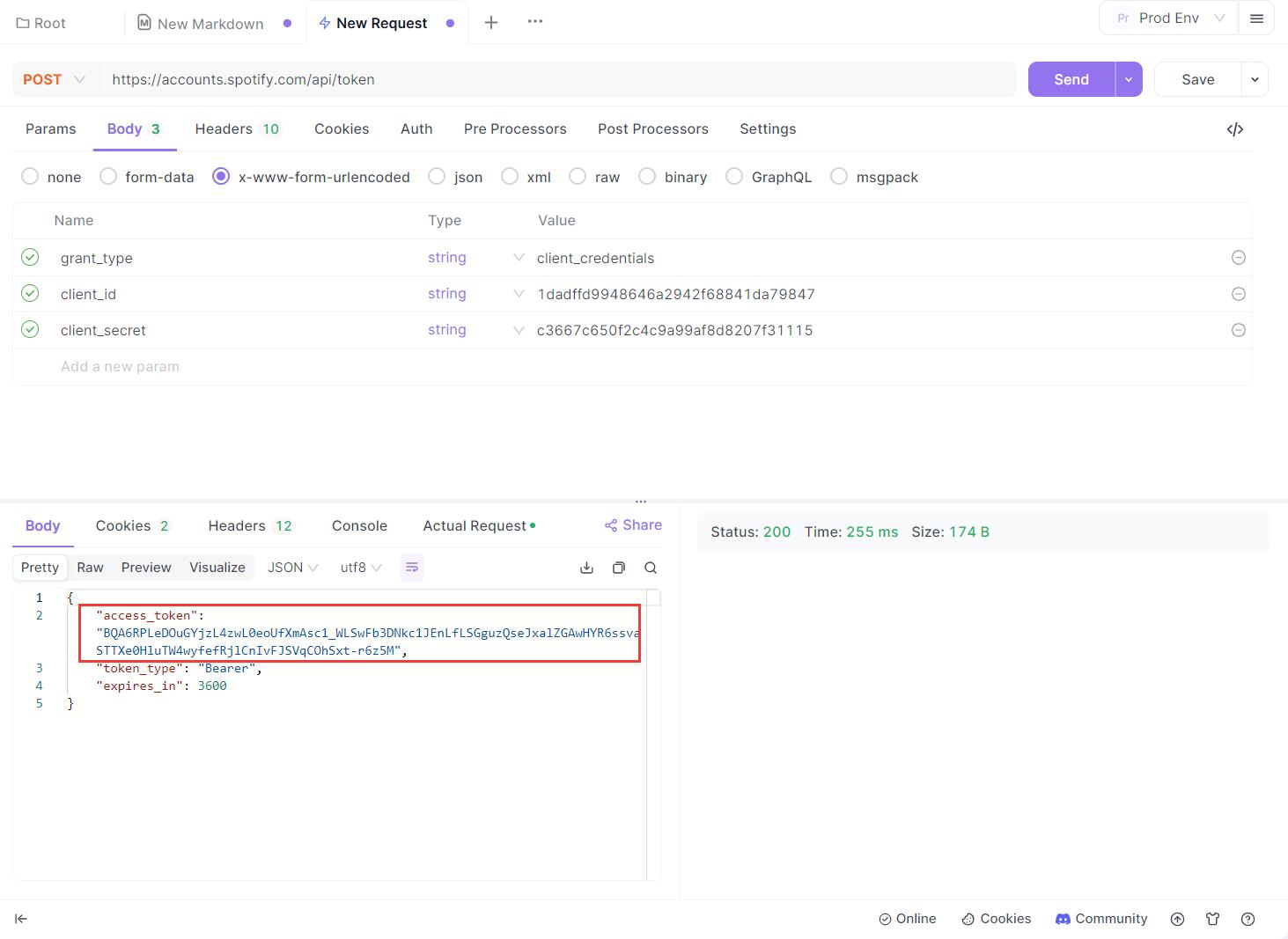Save the request

pyautogui.click(x=1197, y=79)
